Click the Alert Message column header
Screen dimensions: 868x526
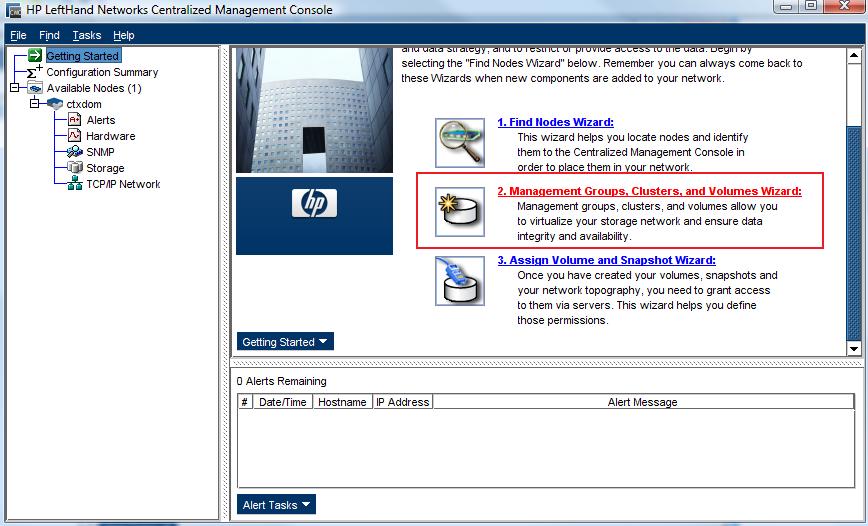coord(643,402)
